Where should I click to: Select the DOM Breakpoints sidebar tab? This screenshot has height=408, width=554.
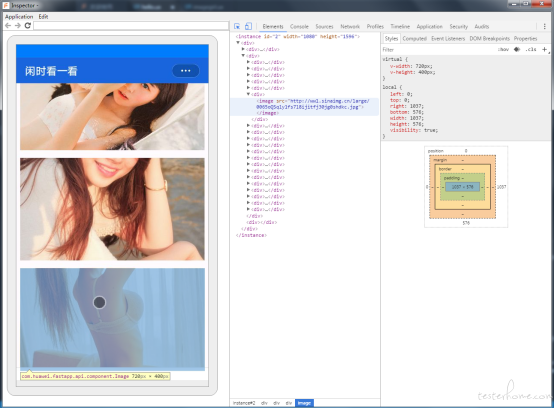click(x=489, y=39)
